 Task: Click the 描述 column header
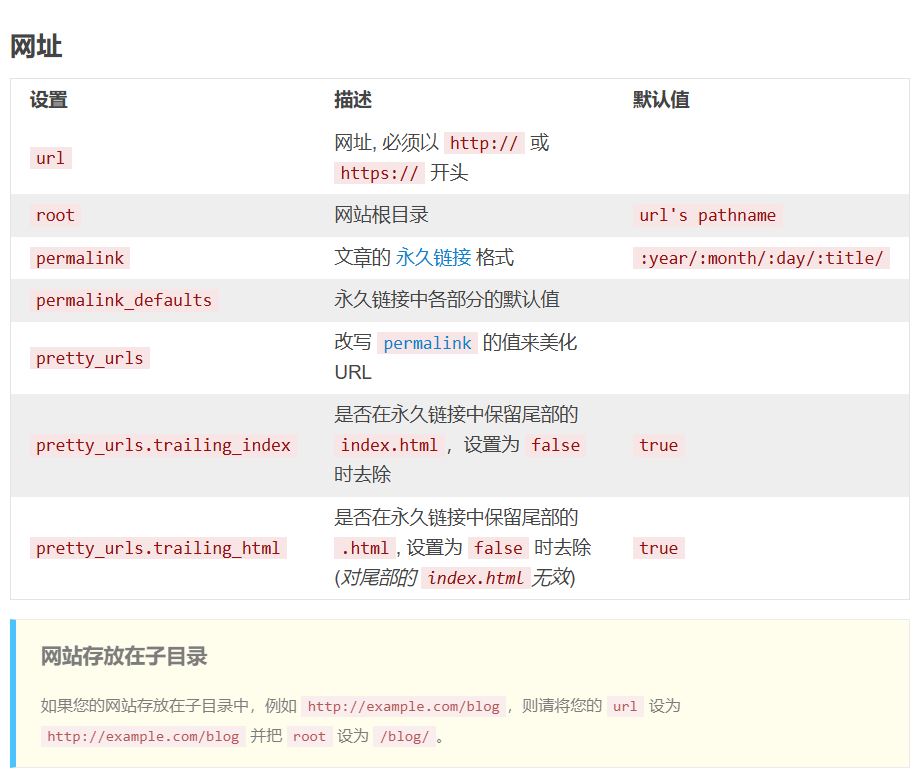pos(353,100)
